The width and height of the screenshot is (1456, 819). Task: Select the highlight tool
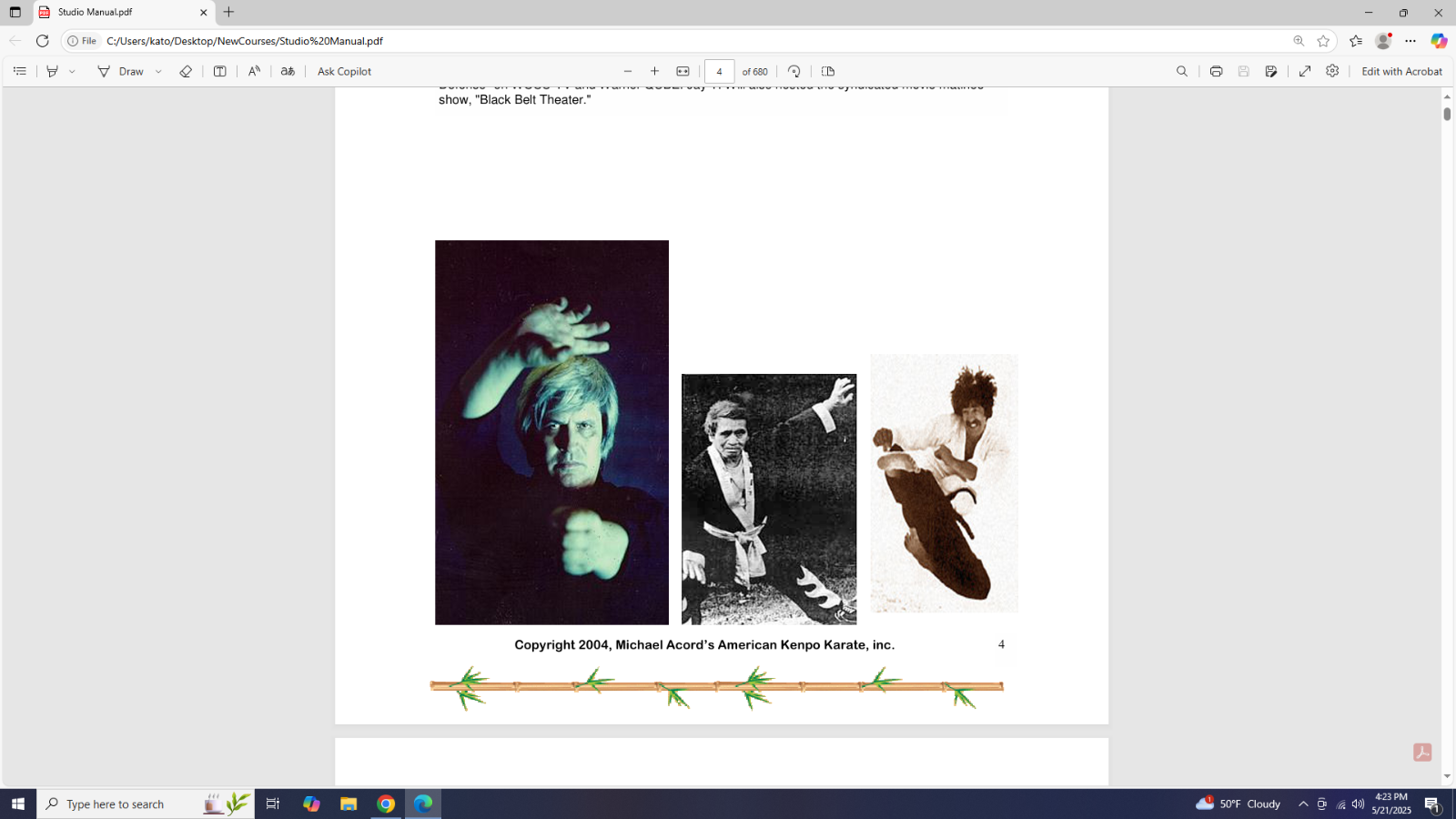tap(52, 71)
